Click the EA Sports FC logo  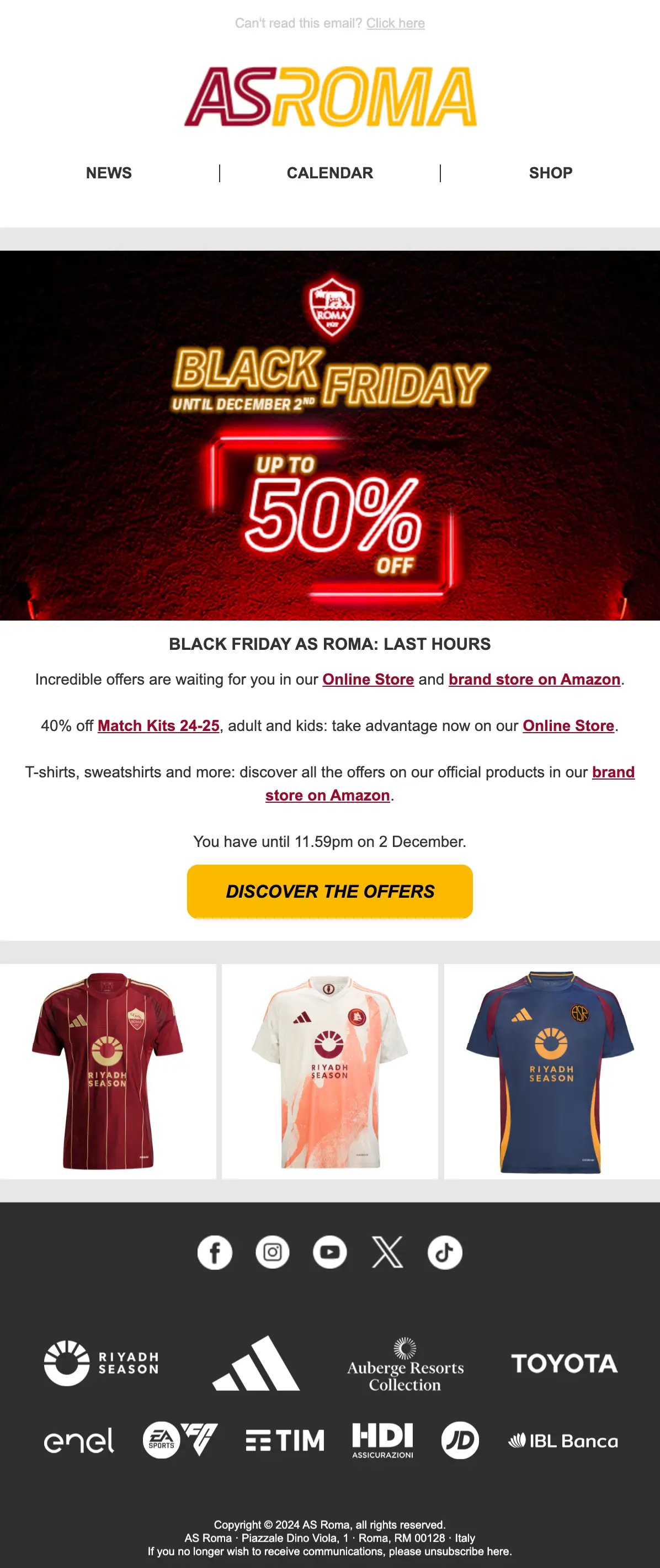tap(180, 1440)
